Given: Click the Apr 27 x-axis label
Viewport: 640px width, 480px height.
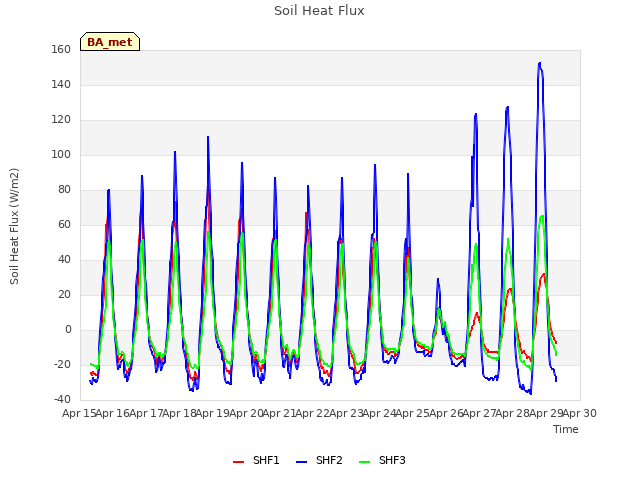Looking at the screenshot, I should 480,413.
